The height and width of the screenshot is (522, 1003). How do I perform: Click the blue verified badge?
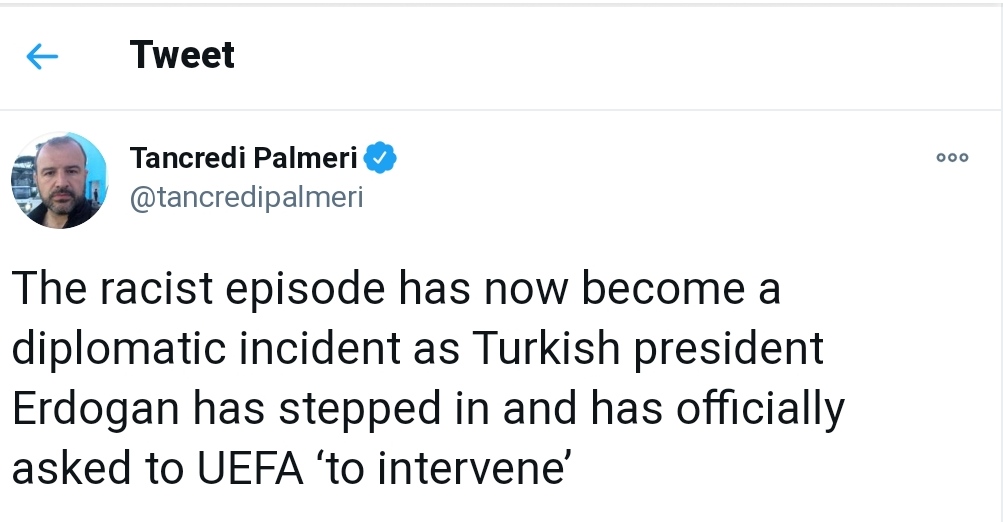[x=380, y=157]
